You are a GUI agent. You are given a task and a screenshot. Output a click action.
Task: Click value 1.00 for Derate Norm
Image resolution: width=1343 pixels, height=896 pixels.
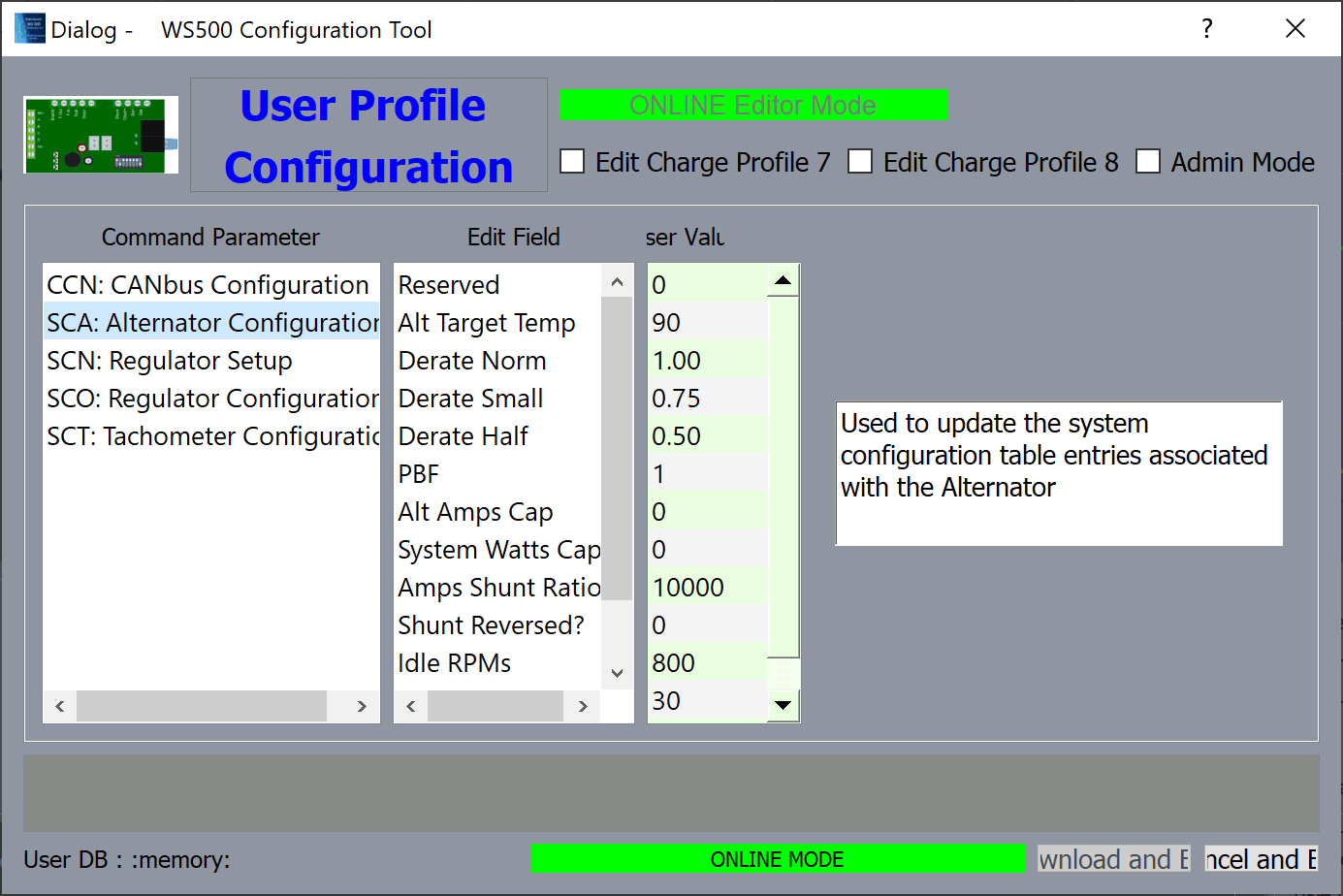[x=708, y=360]
